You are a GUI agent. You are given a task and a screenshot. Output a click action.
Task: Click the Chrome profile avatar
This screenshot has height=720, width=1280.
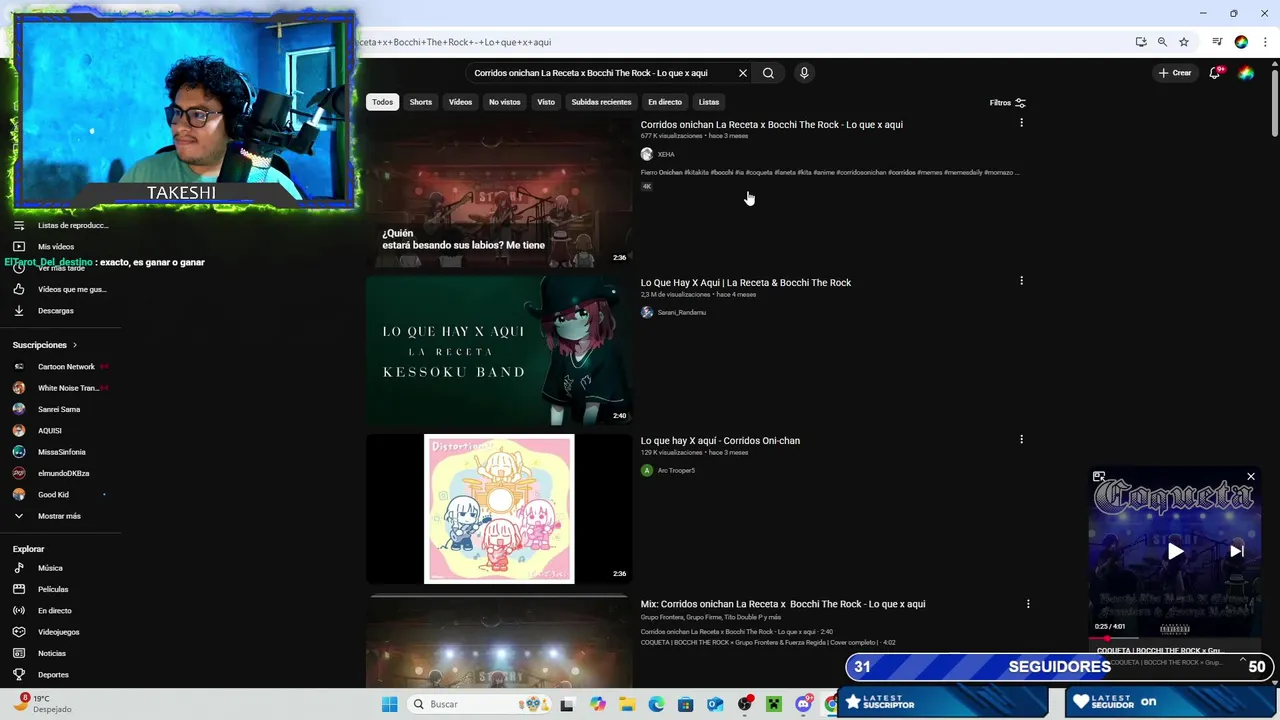1241,42
